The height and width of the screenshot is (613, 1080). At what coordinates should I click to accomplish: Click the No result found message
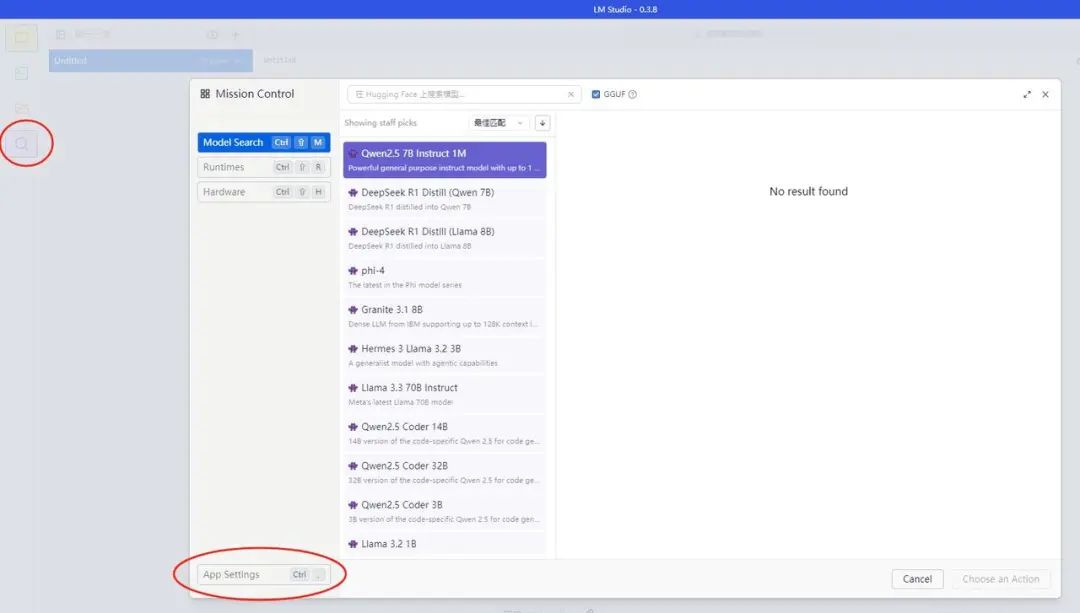(809, 191)
